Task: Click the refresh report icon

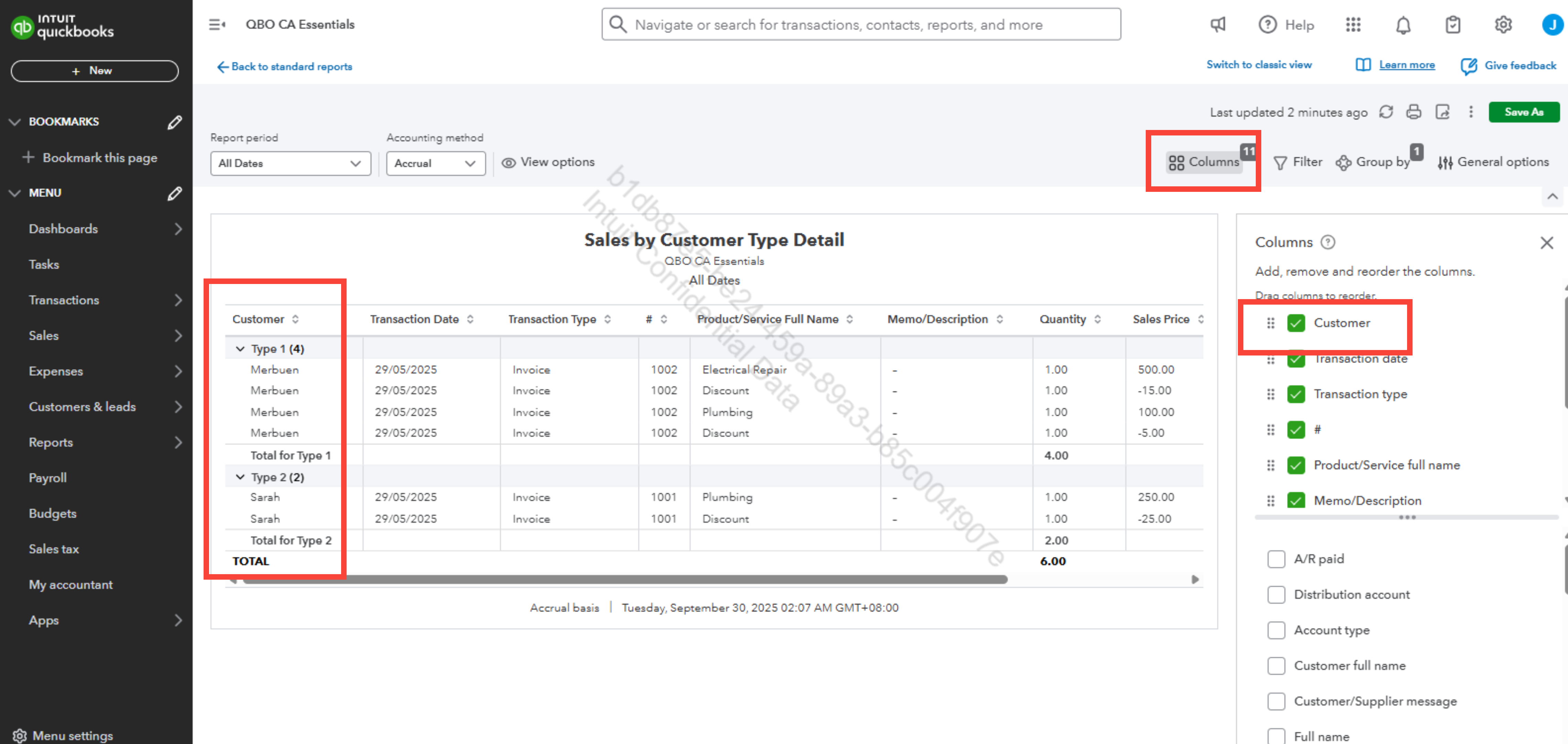Action: click(x=1386, y=112)
